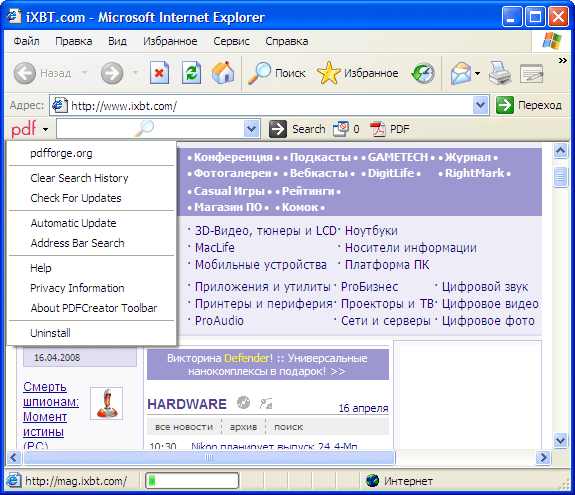Click the vertical scrollbar down arrow
This screenshot has width=575, height=495.
click(560, 440)
